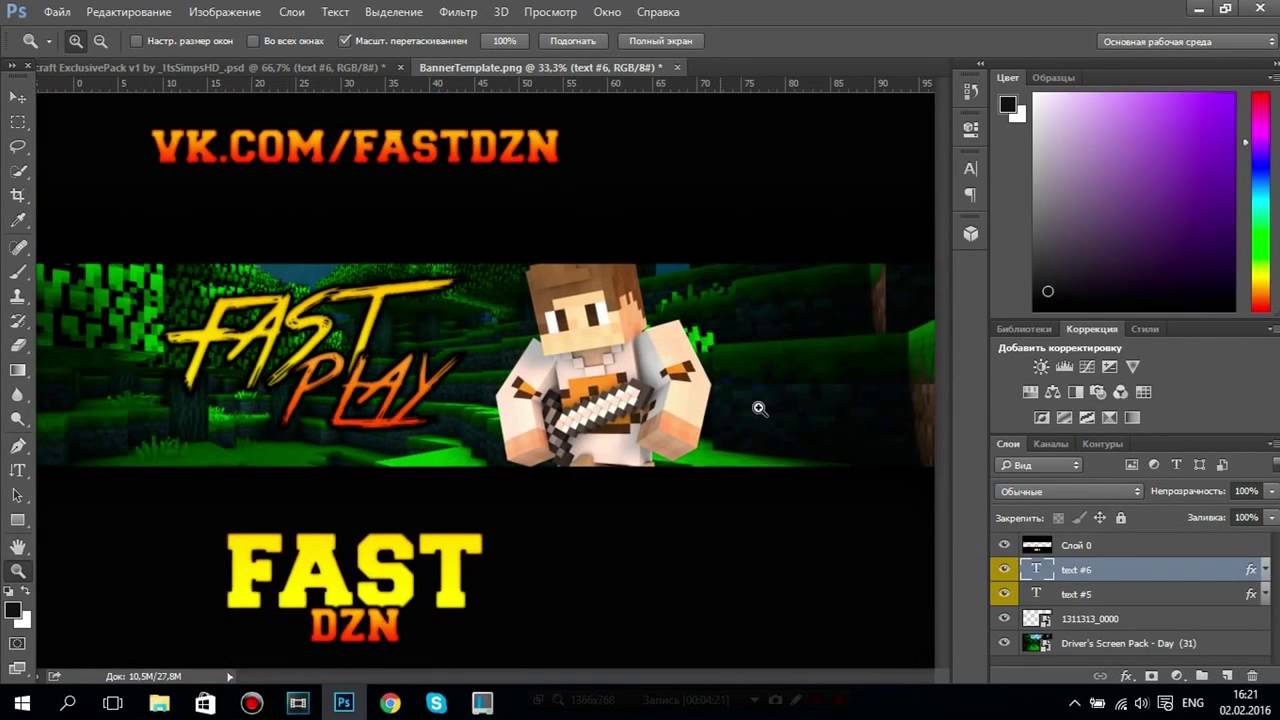Add a Brightness/Contrast adjustment
This screenshot has width=1280, height=720.
1041,367
